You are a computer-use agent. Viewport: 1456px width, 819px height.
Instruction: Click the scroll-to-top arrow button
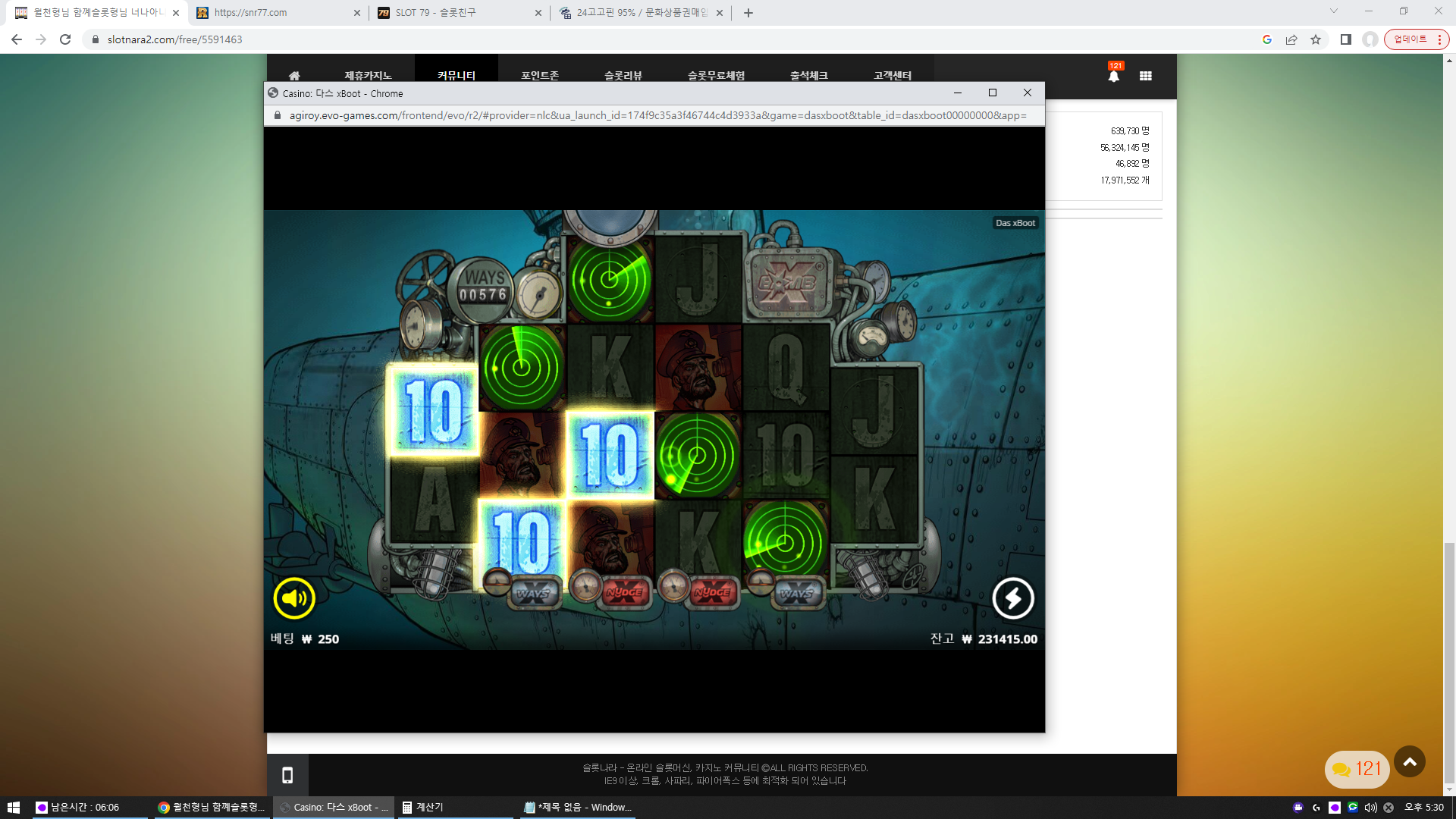coord(1410,761)
